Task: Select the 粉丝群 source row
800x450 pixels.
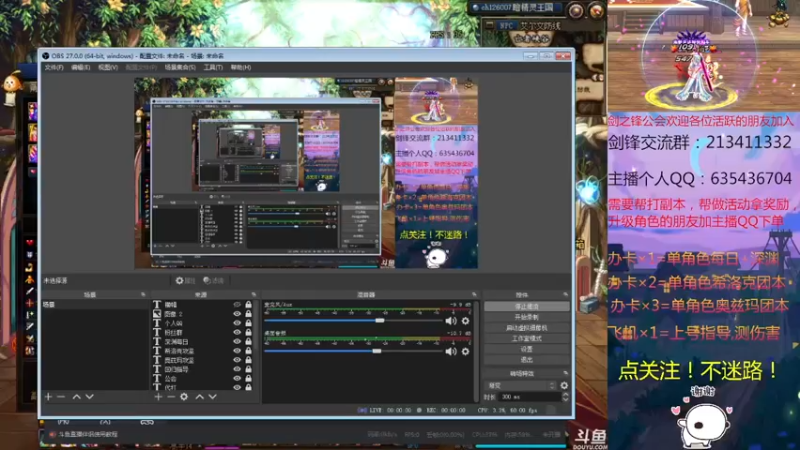Action: click(x=203, y=332)
